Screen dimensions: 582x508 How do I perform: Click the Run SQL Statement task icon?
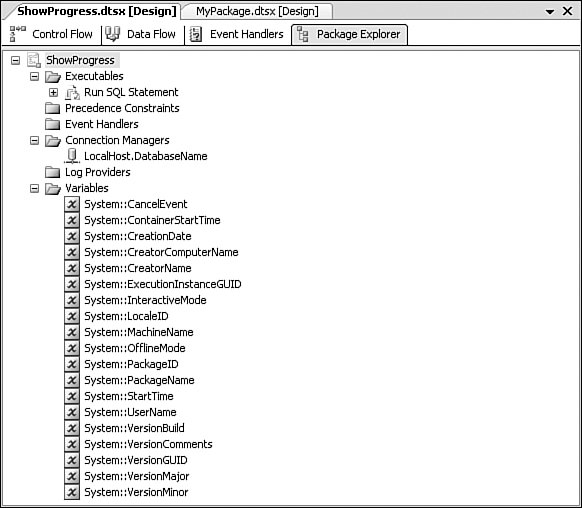pos(72,92)
